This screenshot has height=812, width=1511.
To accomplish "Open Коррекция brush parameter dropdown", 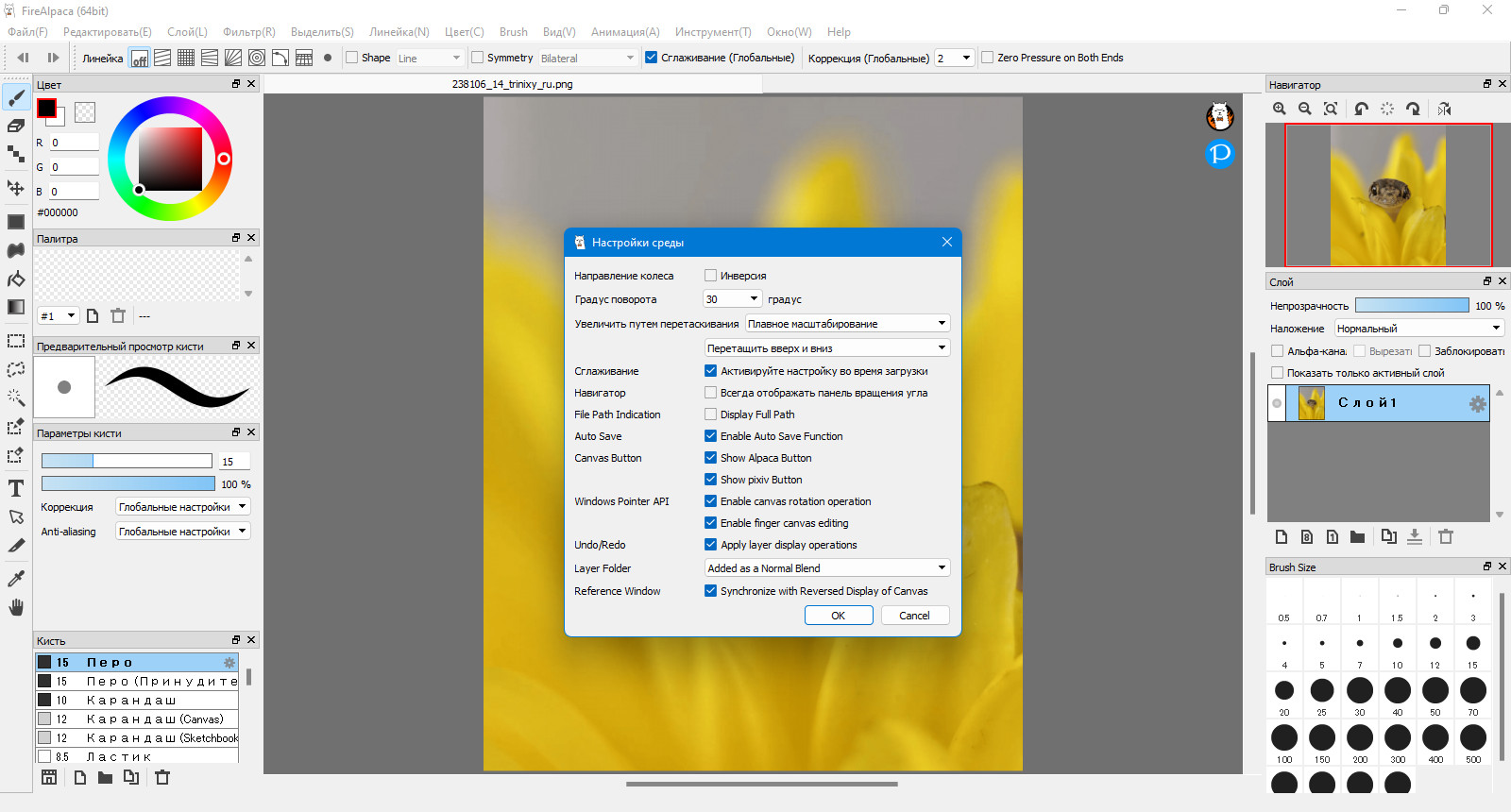I will [182, 507].
